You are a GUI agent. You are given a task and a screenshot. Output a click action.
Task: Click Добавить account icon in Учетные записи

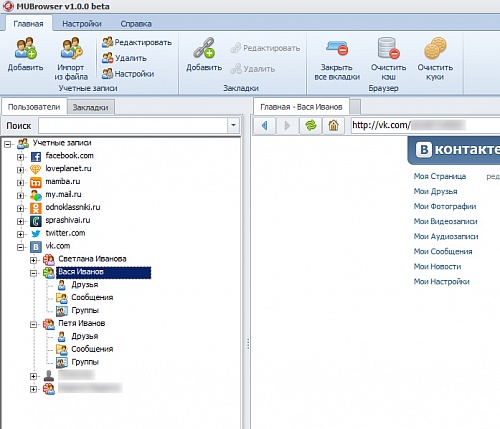[x=25, y=48]
